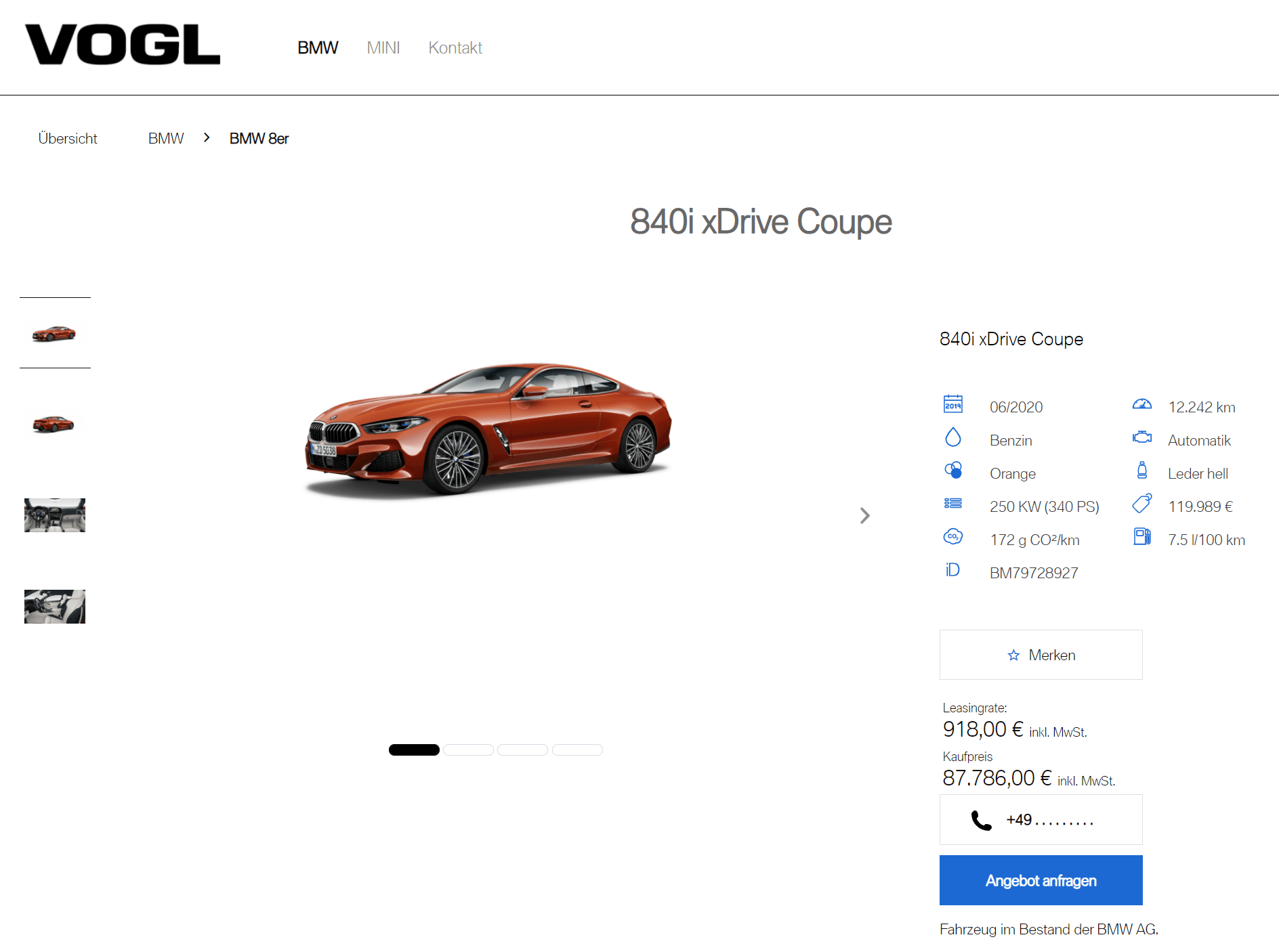Select the fourth carousel indicator pill
This screenshot has width=1279, height=952.
tap(577, 750)
